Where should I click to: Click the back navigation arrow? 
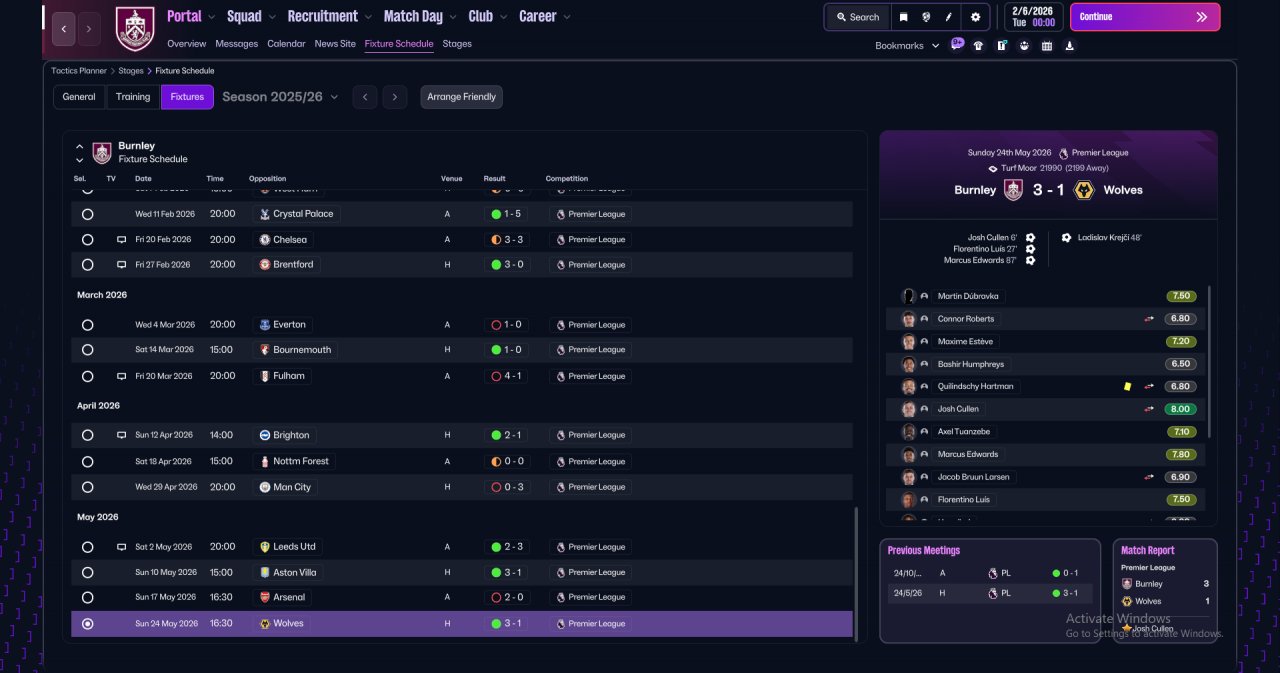tap(63, 29)
